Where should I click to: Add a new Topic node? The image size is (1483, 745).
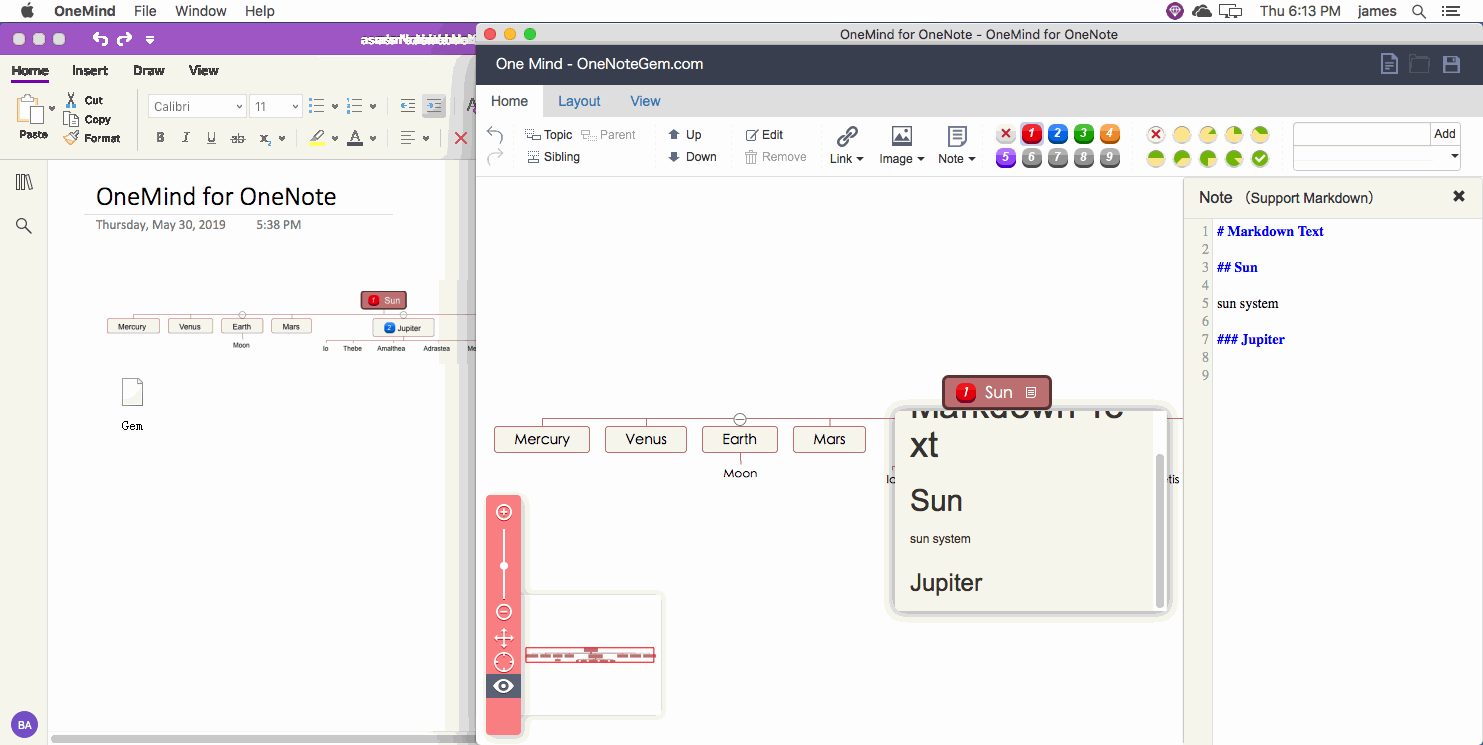[x=549, y=135]
